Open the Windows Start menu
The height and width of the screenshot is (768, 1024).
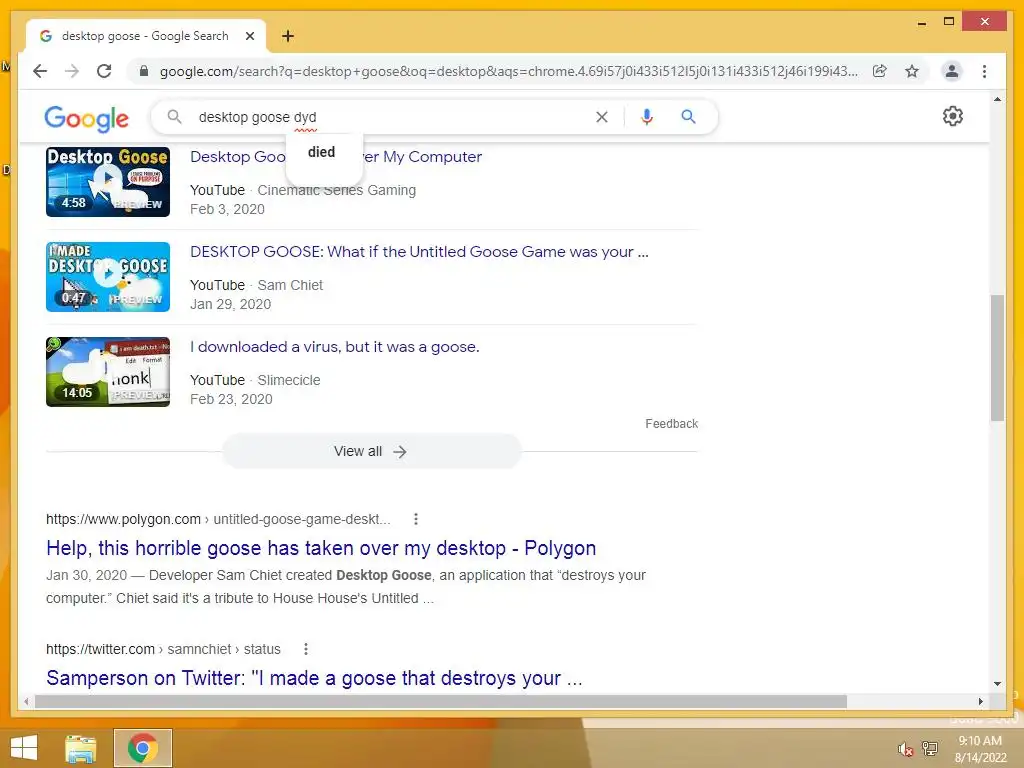tap(24, 748)
